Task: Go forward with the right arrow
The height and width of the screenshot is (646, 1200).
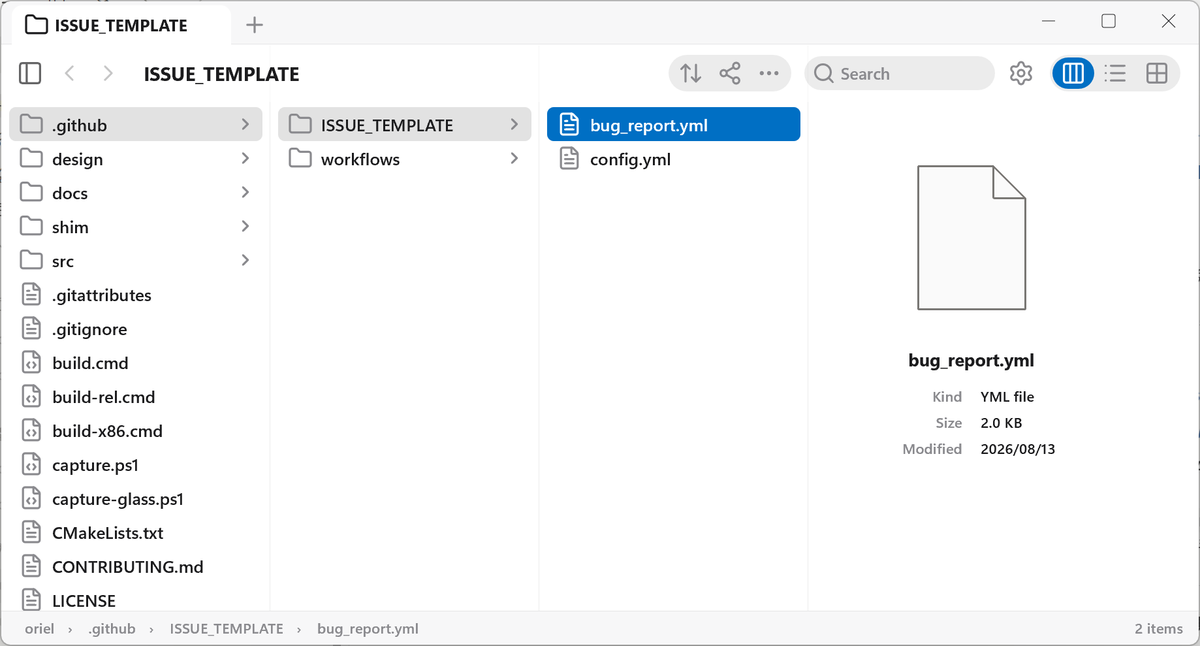Action: 108,73
